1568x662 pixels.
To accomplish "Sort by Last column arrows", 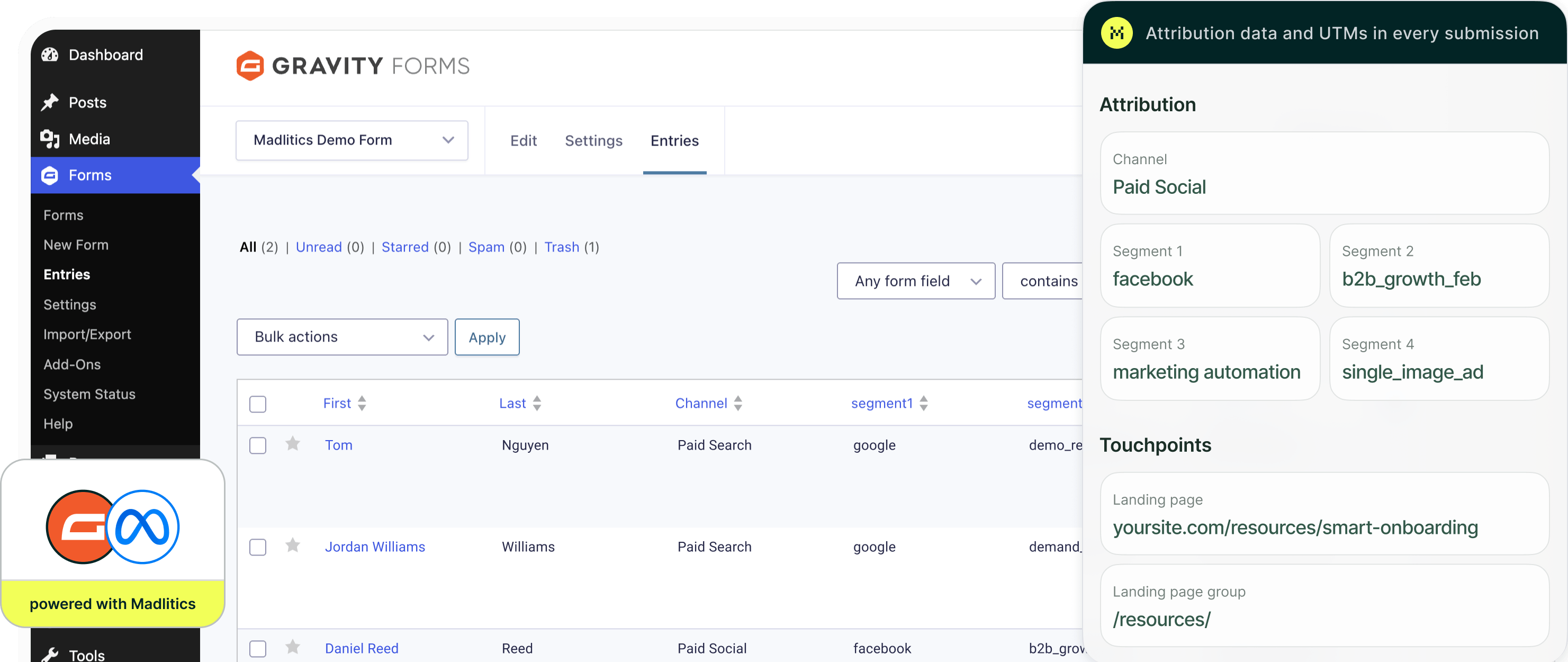I will (x=537, y=403).
